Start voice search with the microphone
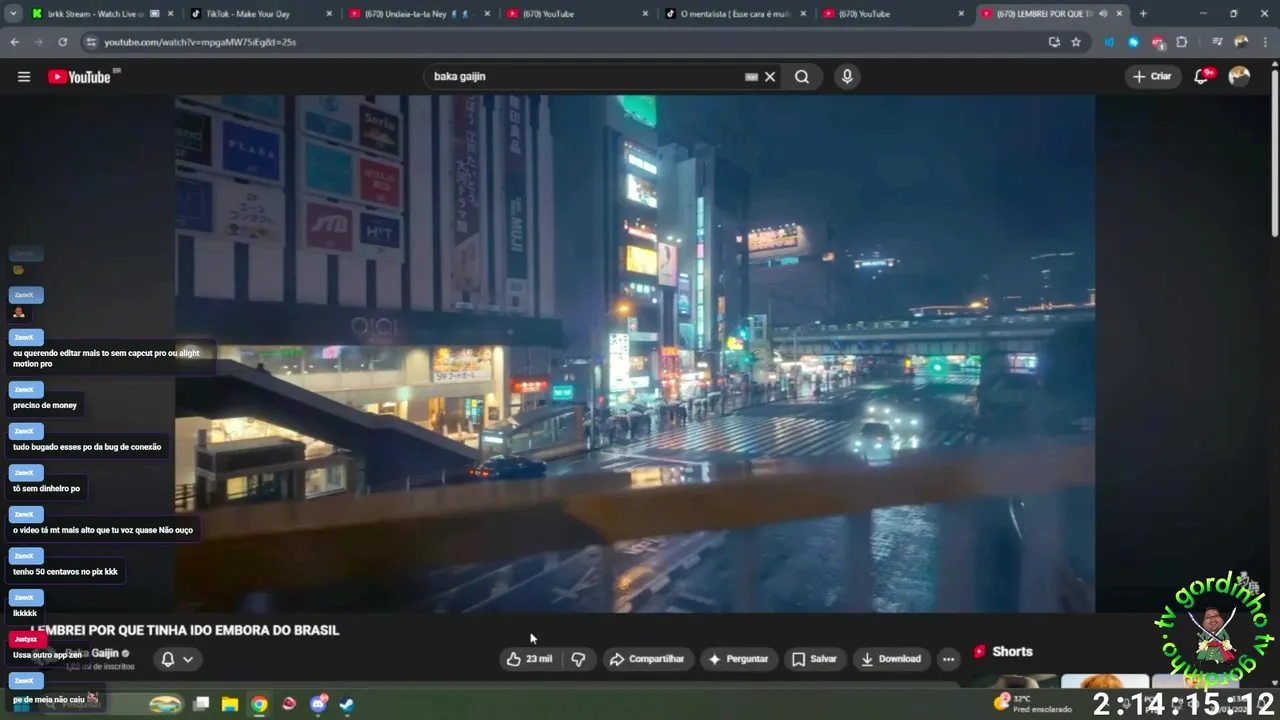This screenshot has width=1280, height=720. point(847,77)
